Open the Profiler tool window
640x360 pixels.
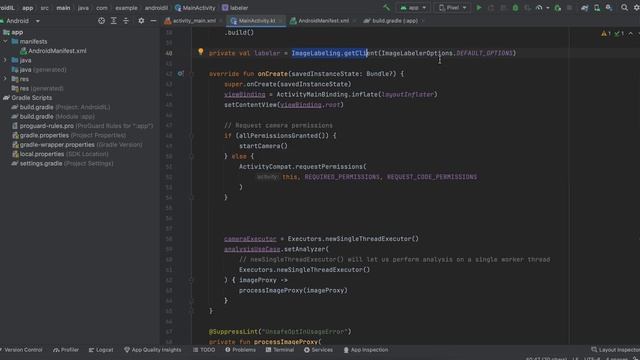click(x=66, y=350)
